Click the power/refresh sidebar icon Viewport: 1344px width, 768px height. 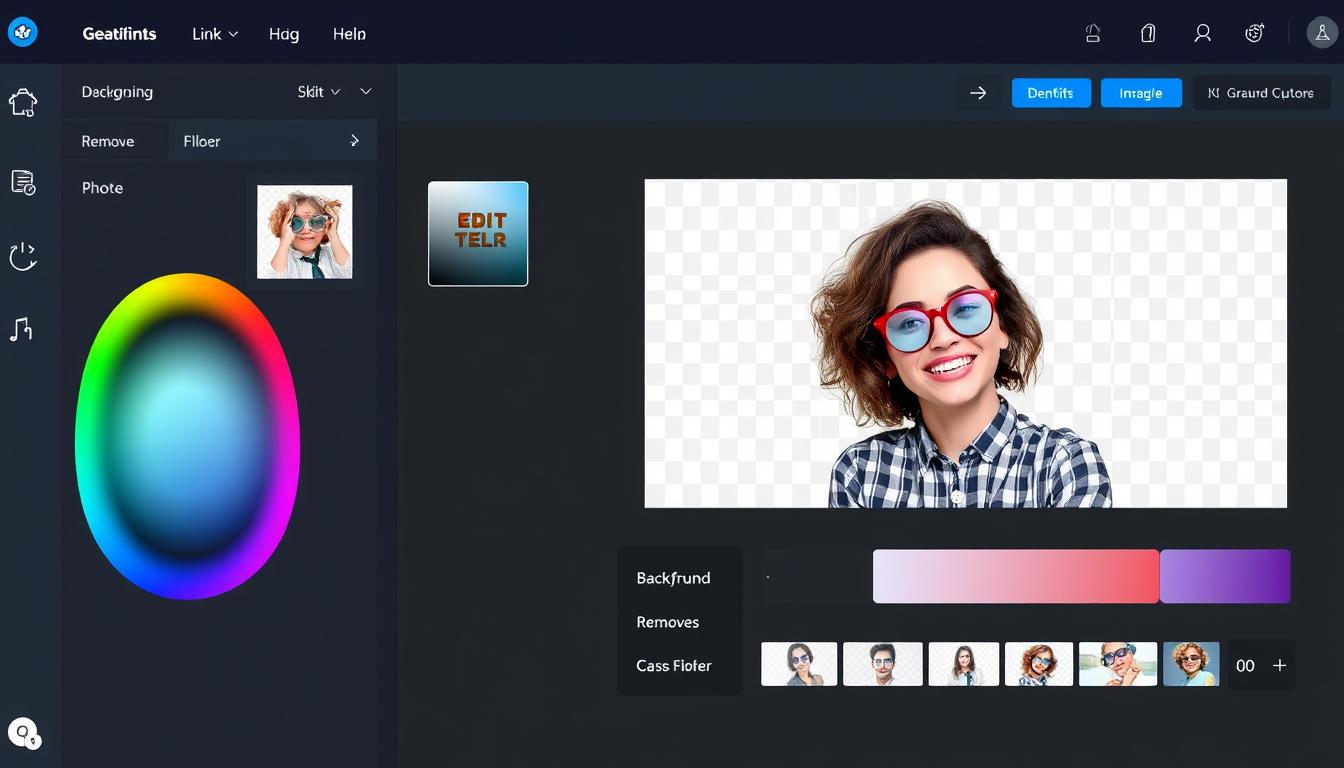(x=23, y=257)
